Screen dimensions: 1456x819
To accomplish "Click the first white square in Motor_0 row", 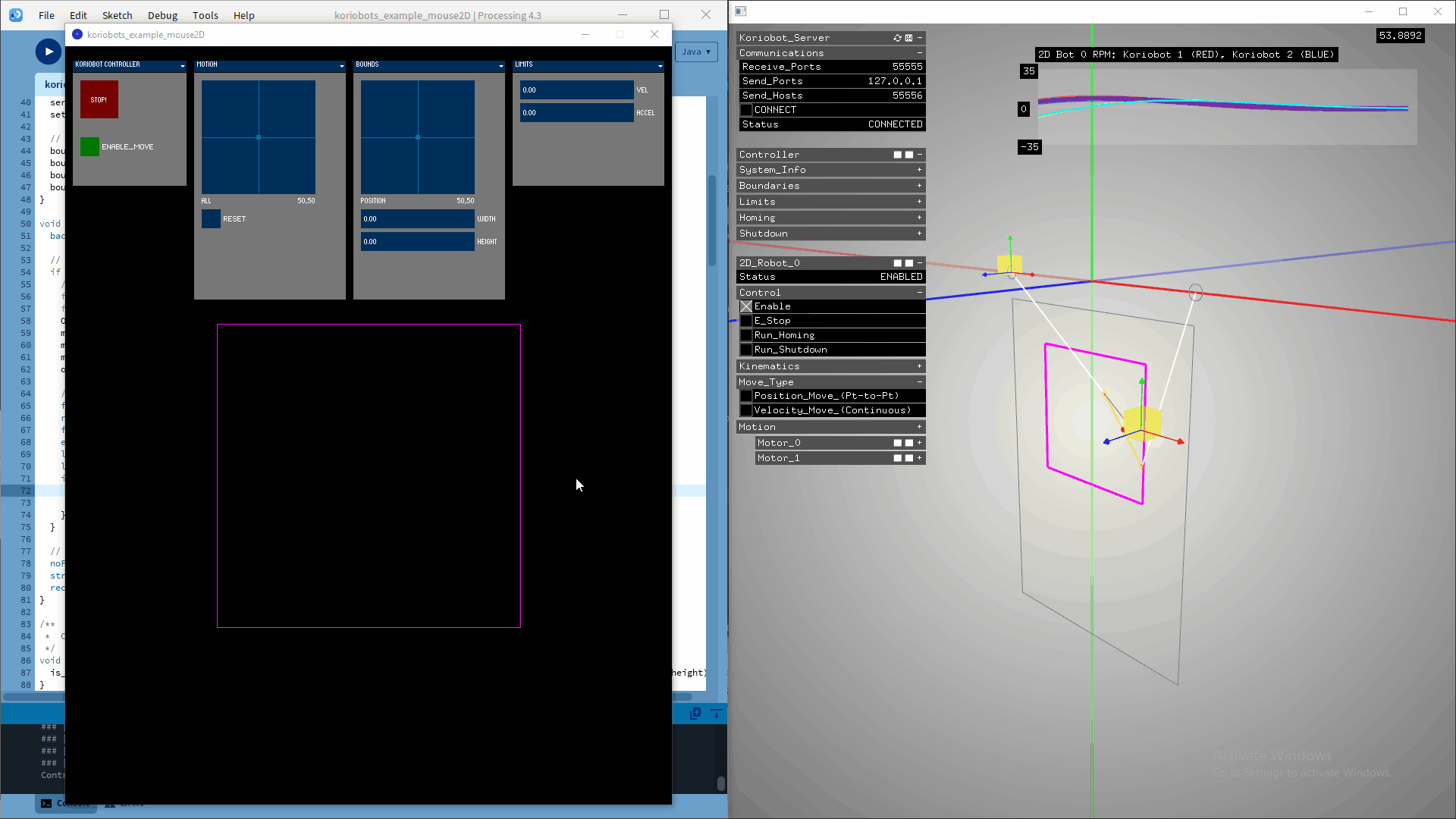I will click(x=898, y=443).
